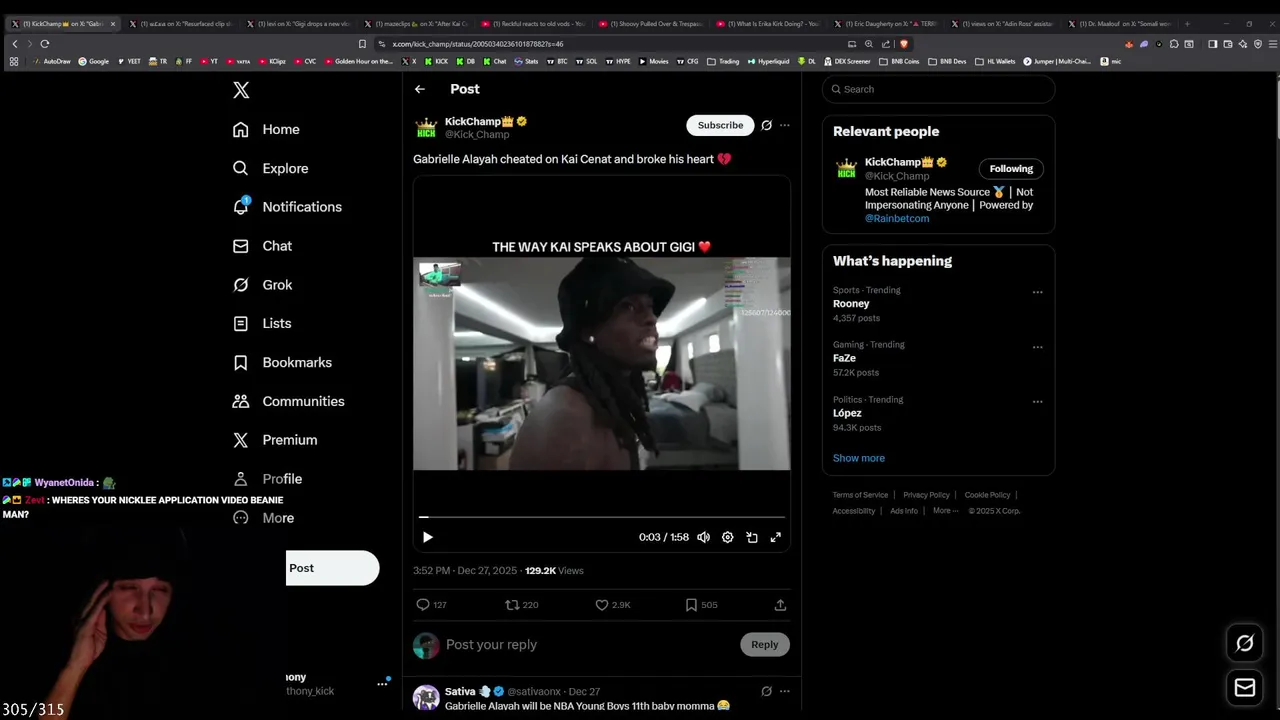1280x720 pixels.
Task: Open video playback settings gear
Action: tap(727, 537)
